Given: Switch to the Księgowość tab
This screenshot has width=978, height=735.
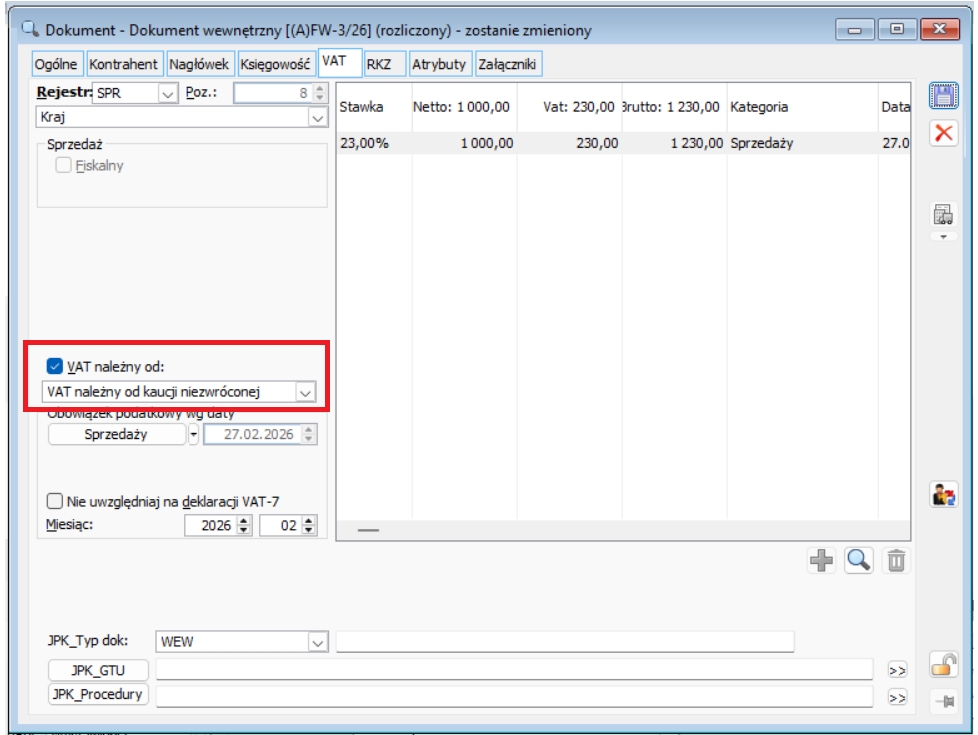Looking at the screenshot, I should click(275, 64).
